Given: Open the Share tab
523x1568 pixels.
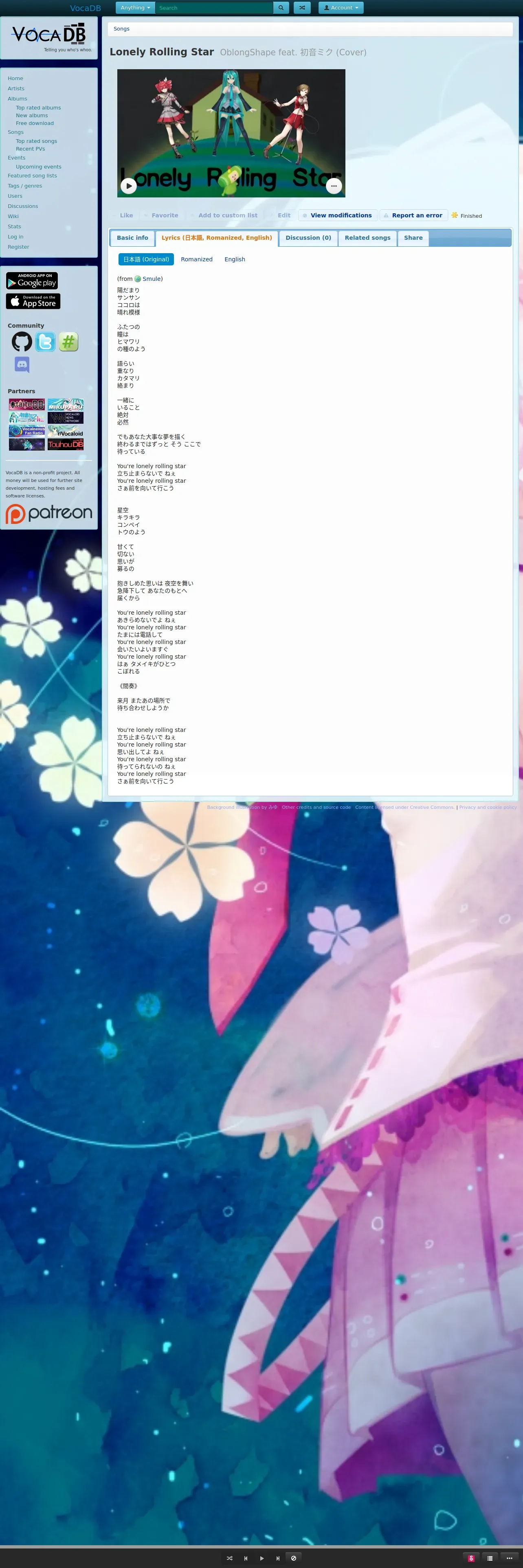Looking at the screenshot, I should (x=413, y=238).
